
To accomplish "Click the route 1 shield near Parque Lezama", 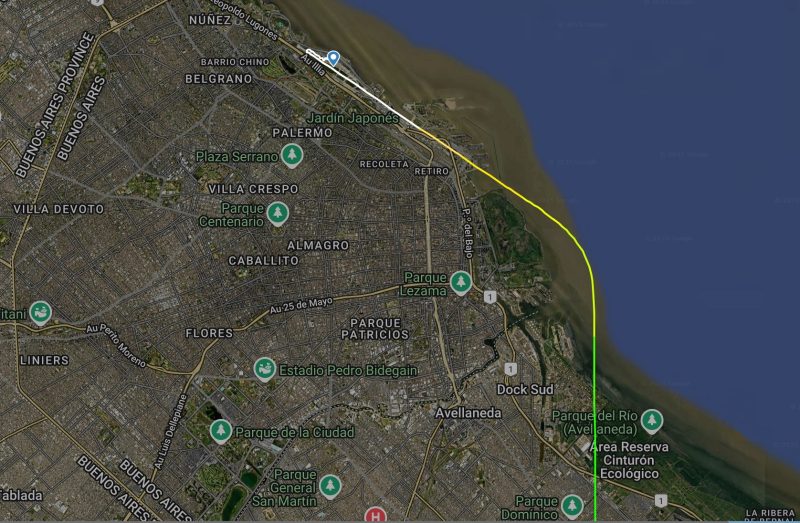I will coord(490,297).
